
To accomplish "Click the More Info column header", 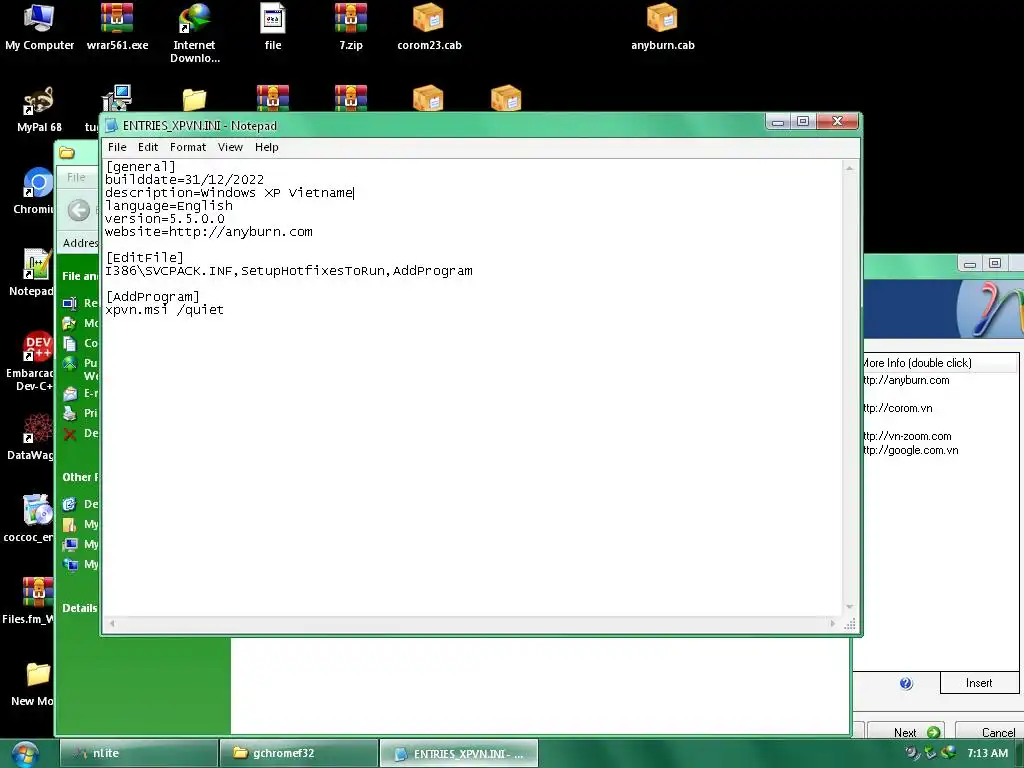I will click(x=940, y=363).
